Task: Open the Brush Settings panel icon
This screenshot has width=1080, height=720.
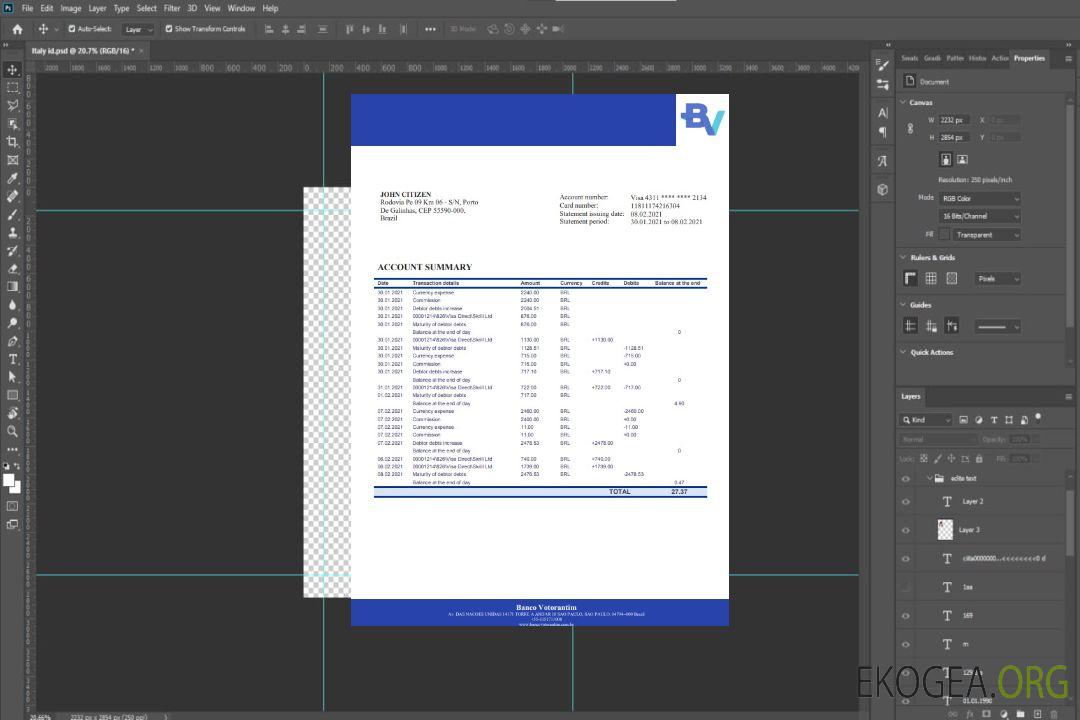Action: [x=882, y=65]
